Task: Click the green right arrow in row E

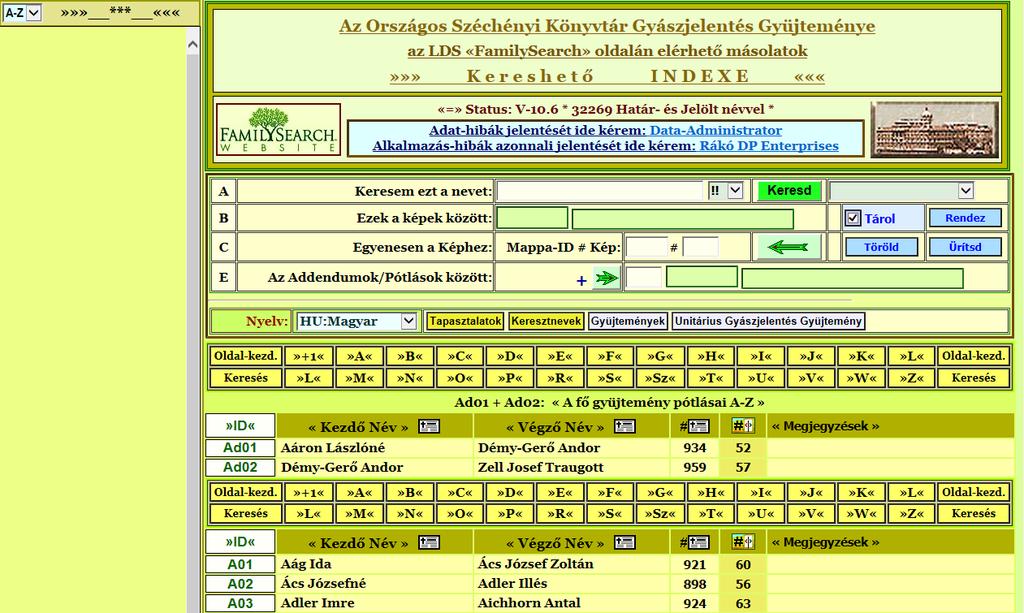Action: [x=606, y=278]
